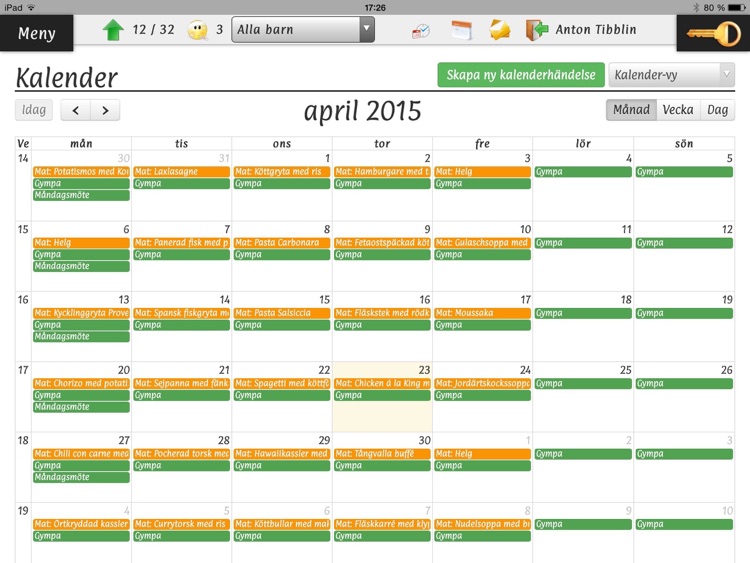Open Mat: Ortkryddad kassler event
The image size is (750, 563).
(x=81, y=524)
